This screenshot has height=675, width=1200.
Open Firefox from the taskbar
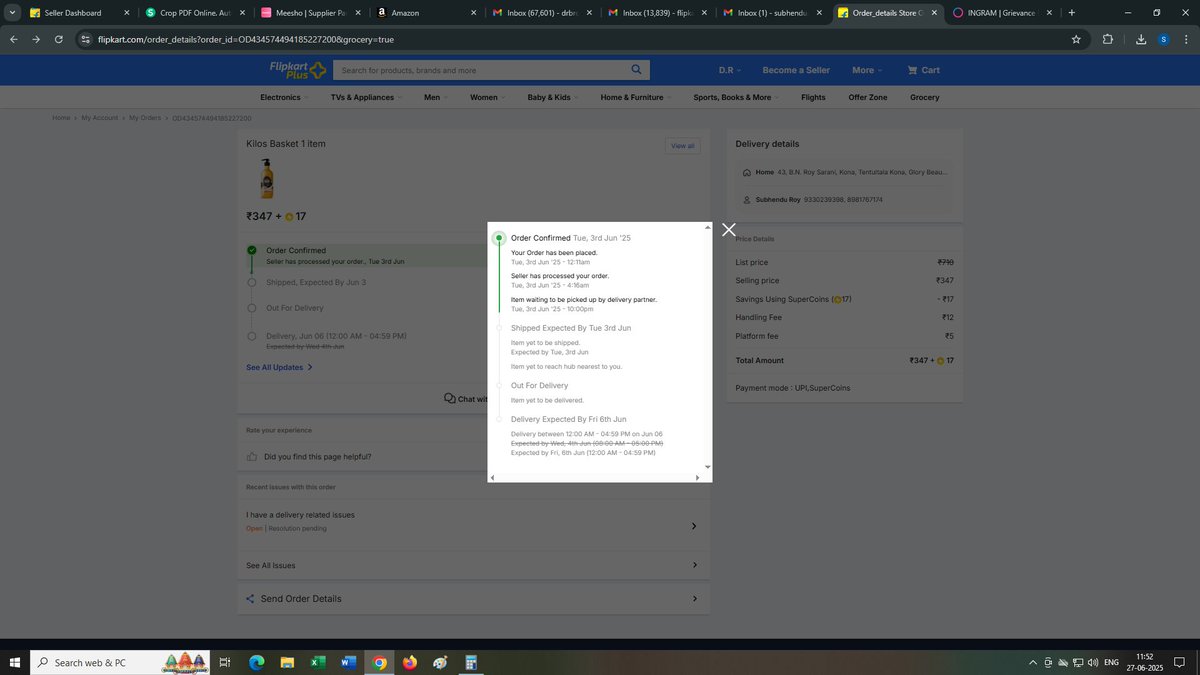click(x=410, y=662)
